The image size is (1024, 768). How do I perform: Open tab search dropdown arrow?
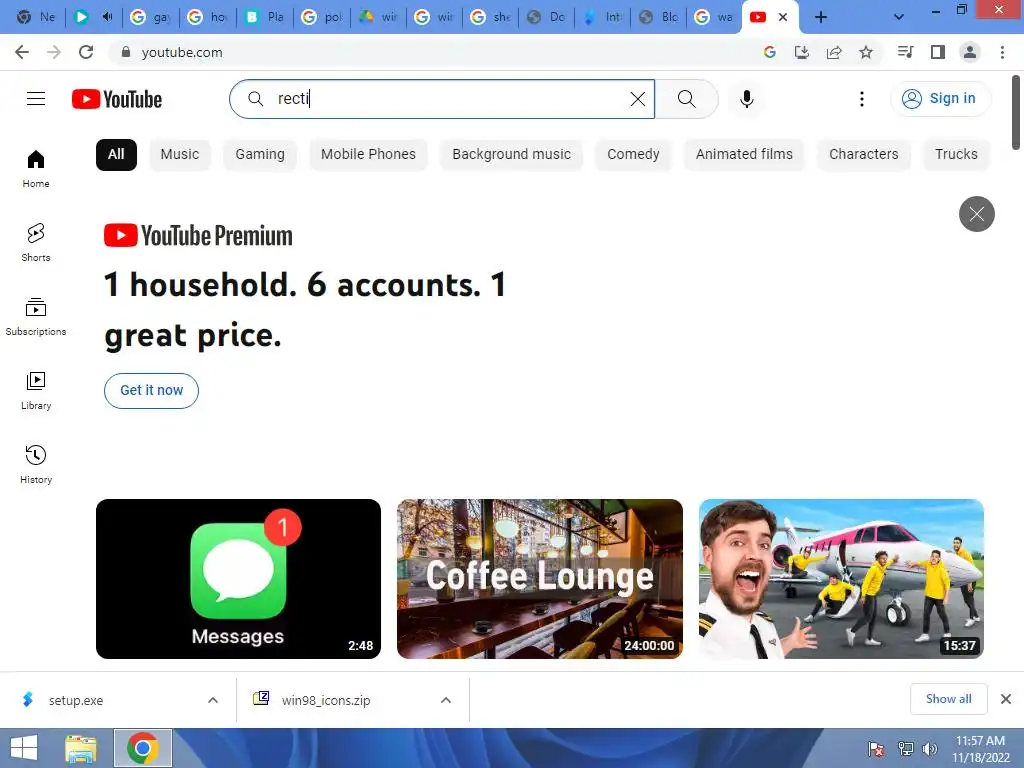coord(899,17)
